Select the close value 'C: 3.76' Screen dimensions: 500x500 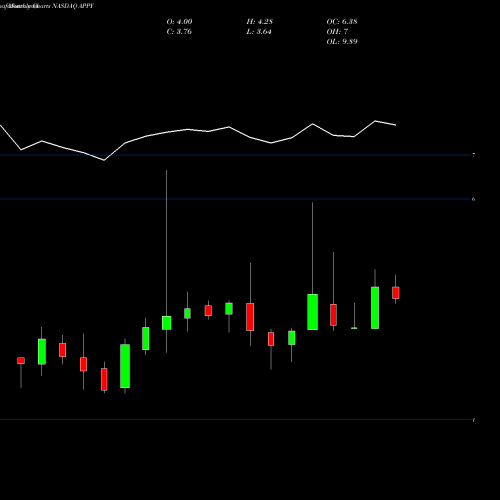pos(179,32)
